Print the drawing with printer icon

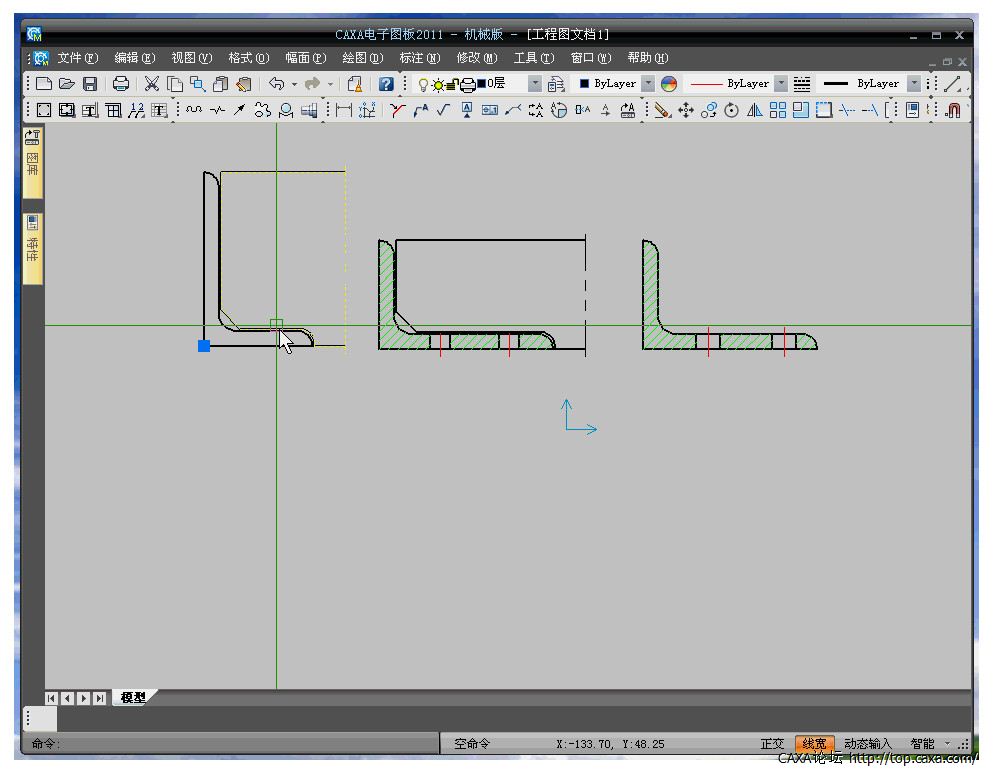point(120,84)
